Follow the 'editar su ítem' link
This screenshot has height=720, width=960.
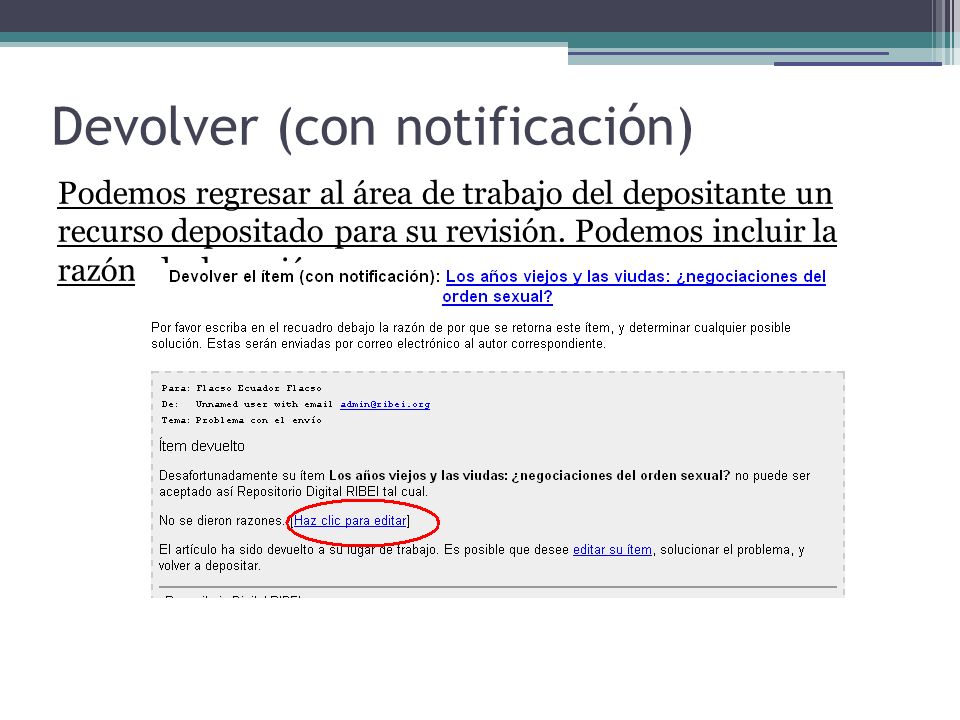612,550
